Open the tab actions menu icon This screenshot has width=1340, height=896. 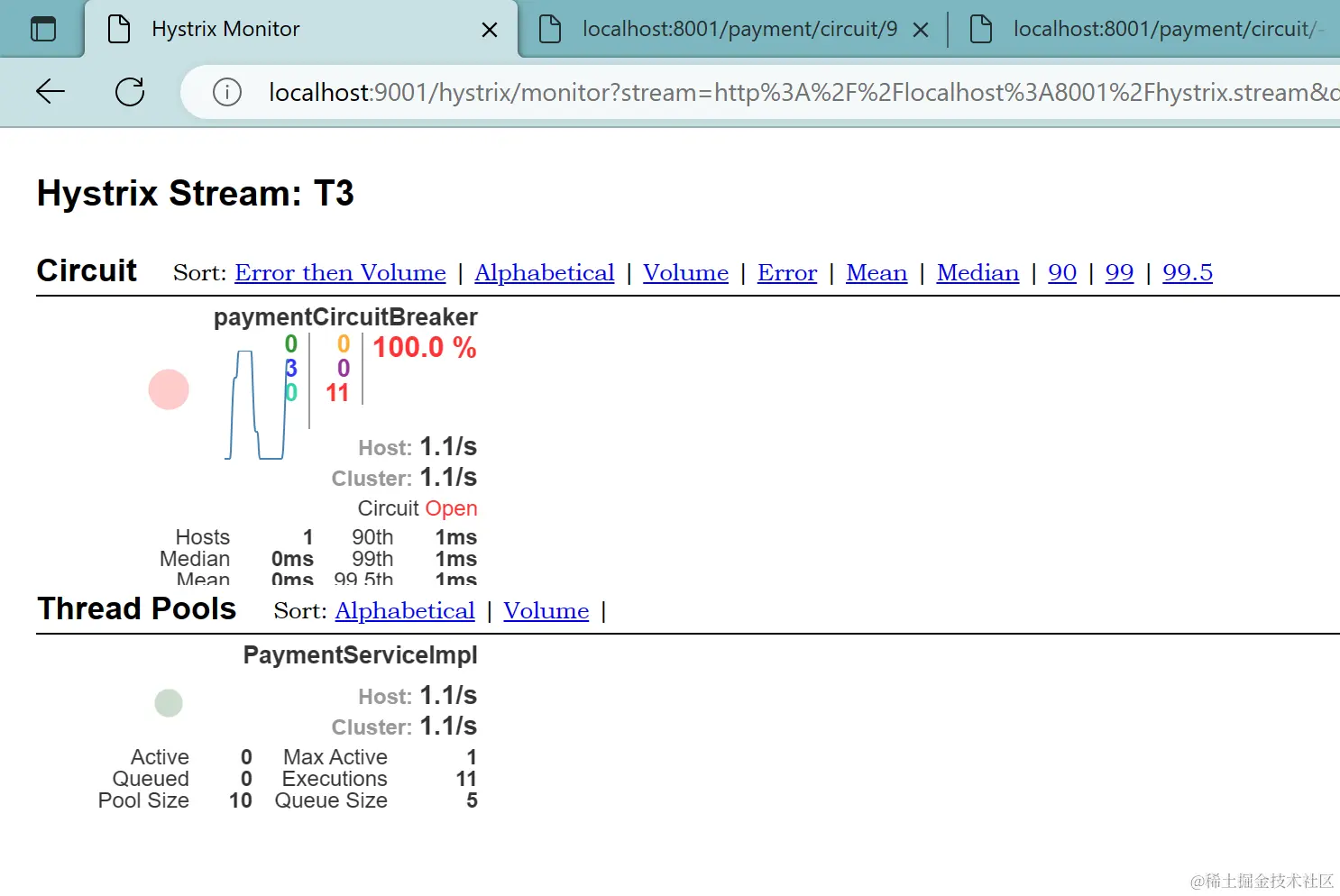42,29
